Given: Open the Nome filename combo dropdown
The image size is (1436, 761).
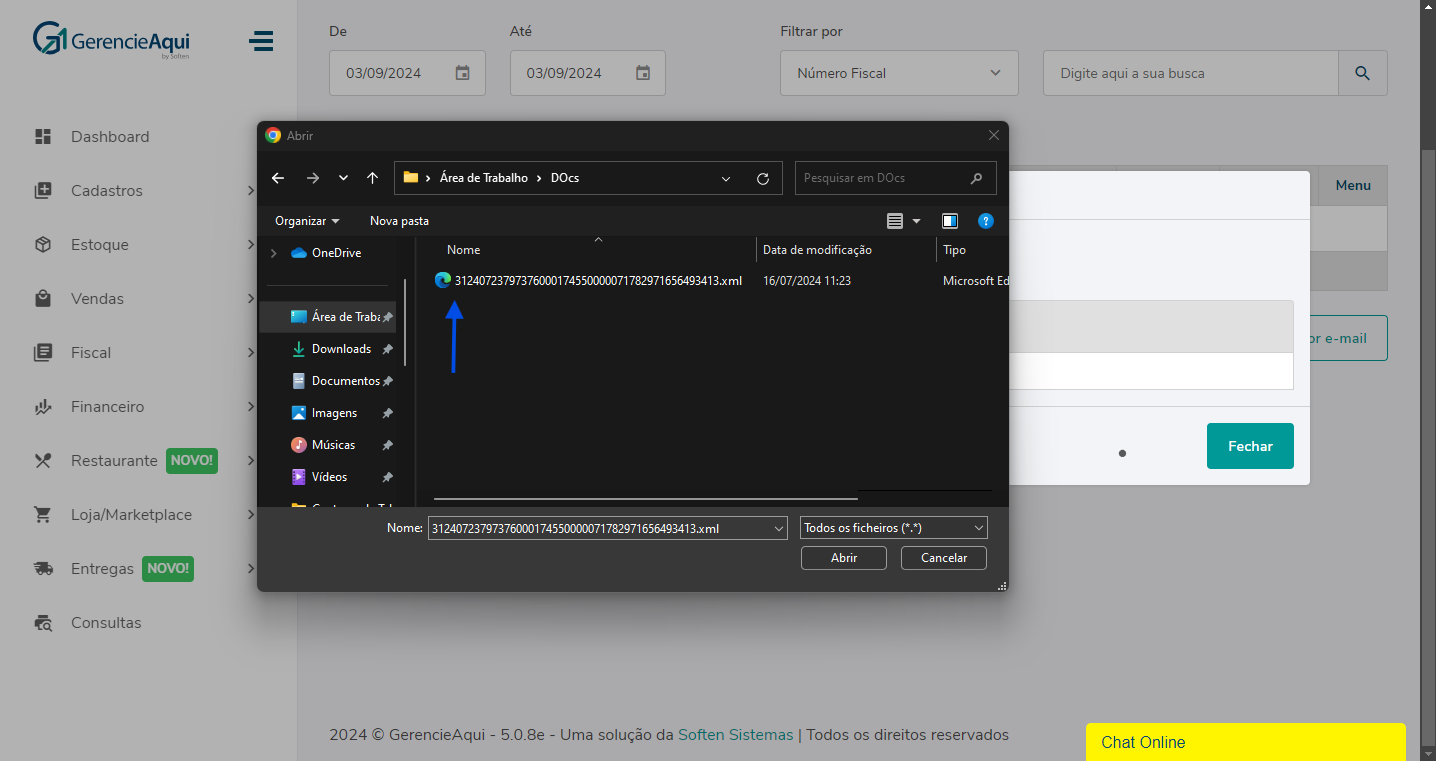Looking at the screenshot, I should coord(779,528).
